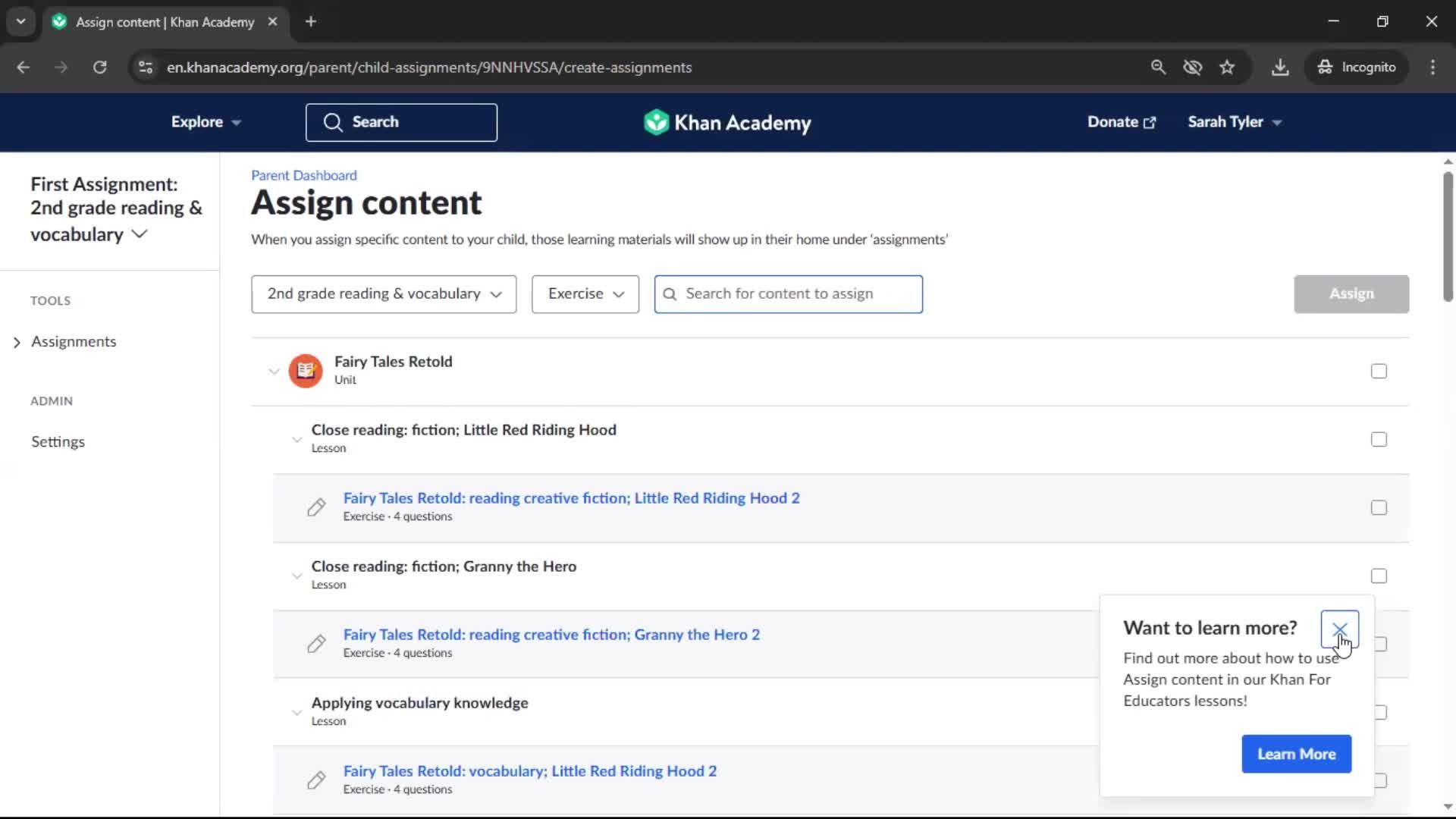The height and width of the screenshot is (819, 1456).
Task: Open the Chrome three-dot menu
Action: coord(1432,67)
